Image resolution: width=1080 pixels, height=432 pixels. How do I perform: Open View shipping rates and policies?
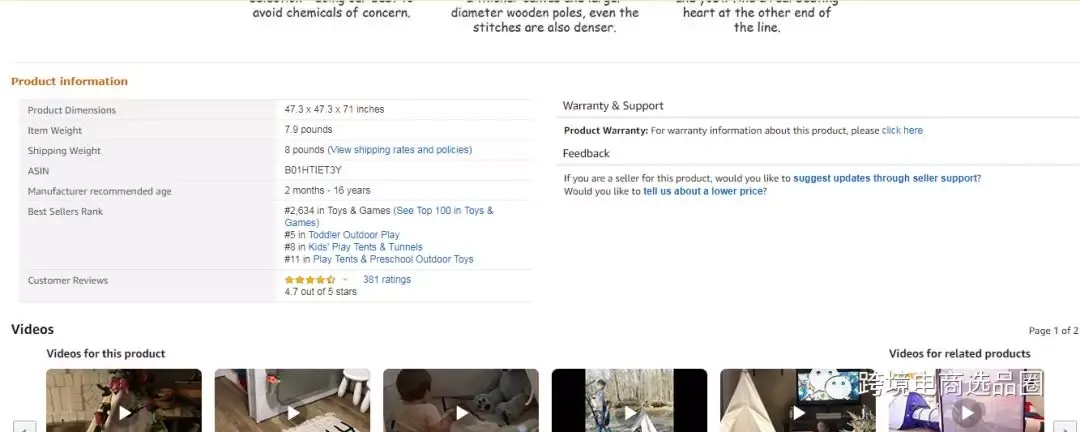(400, 150)
